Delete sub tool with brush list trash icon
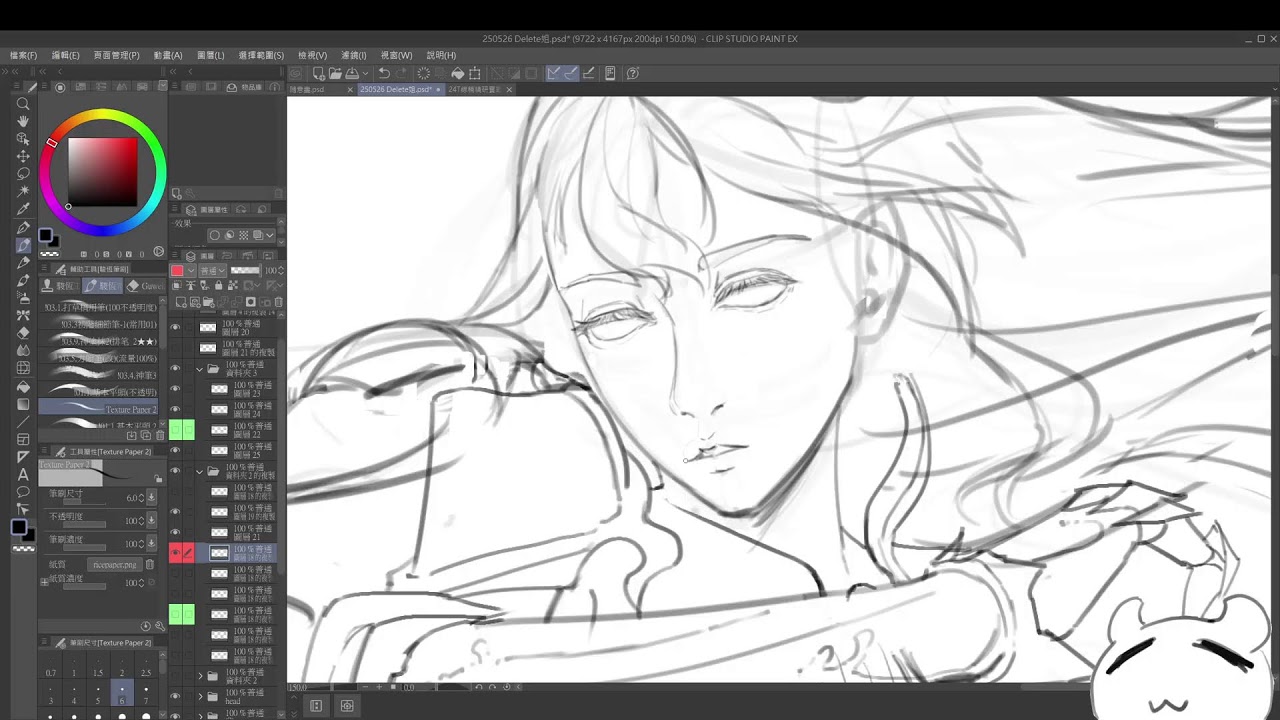This screenshot has height=720, width=1280. point(160,435)
